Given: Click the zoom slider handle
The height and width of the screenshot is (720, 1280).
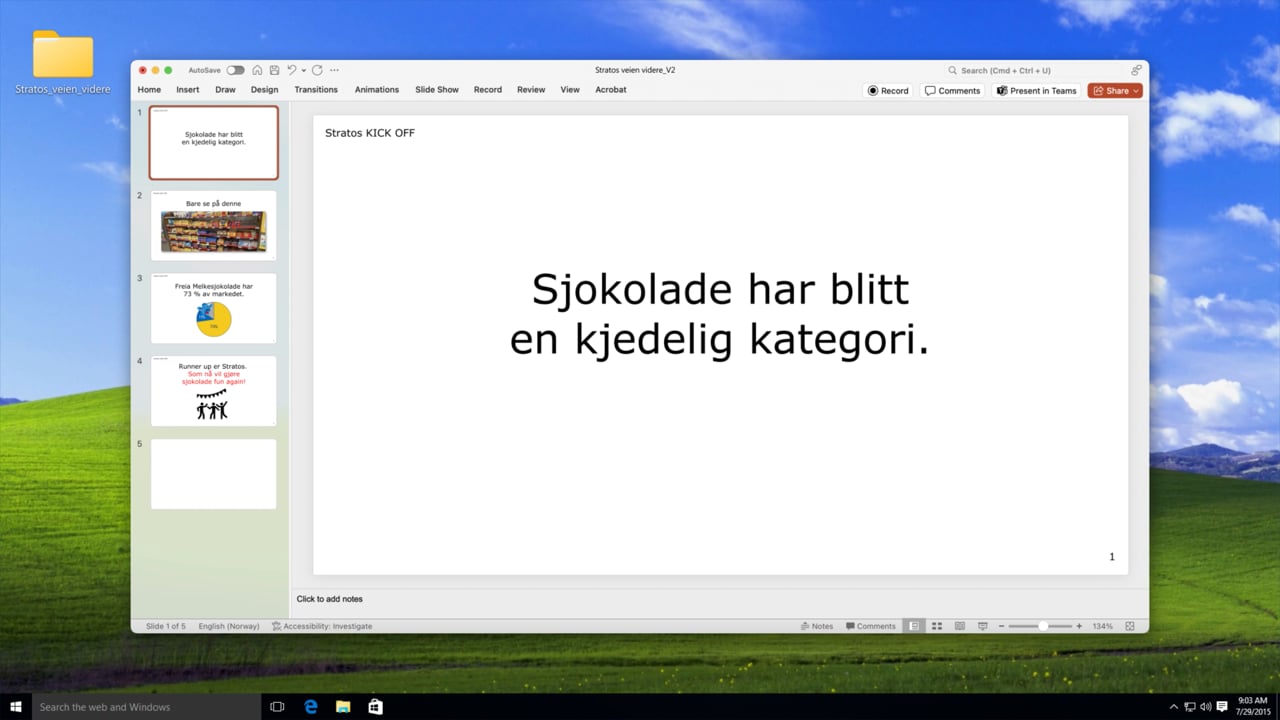Looking at the screenshot, I should (x=1043, y=626).
